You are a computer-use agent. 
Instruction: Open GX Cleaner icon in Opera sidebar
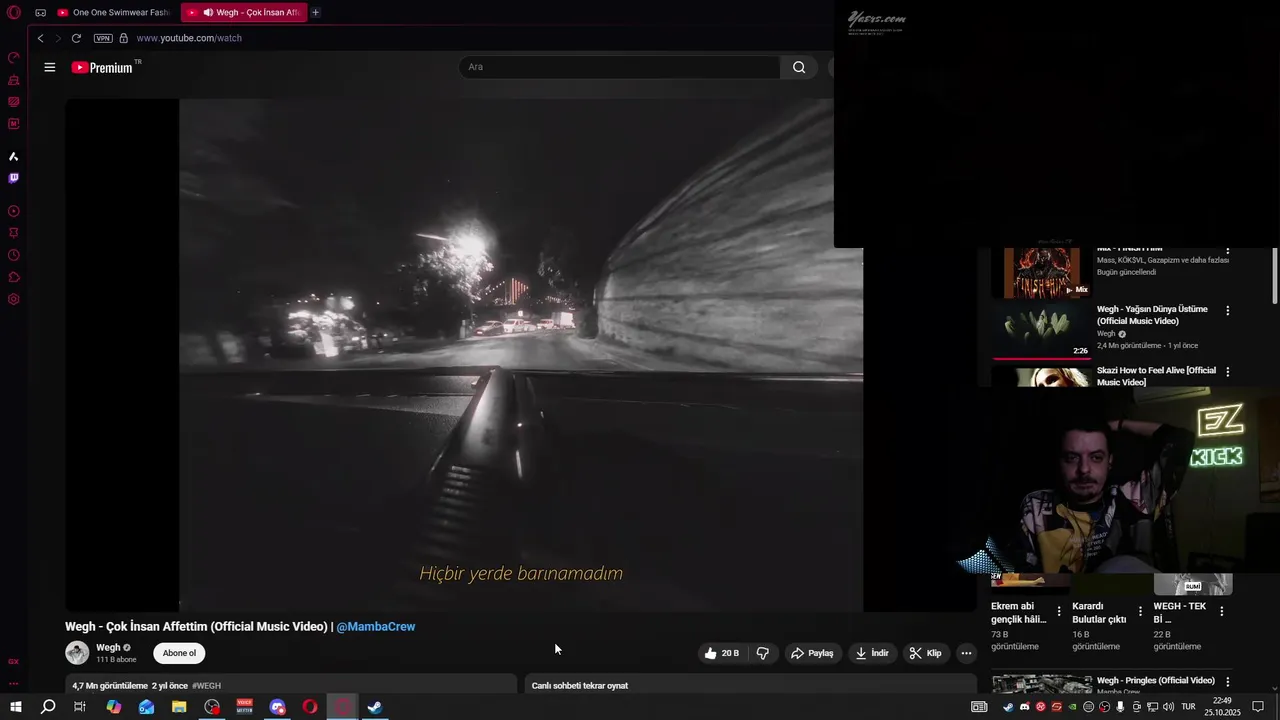click(14, 80)
